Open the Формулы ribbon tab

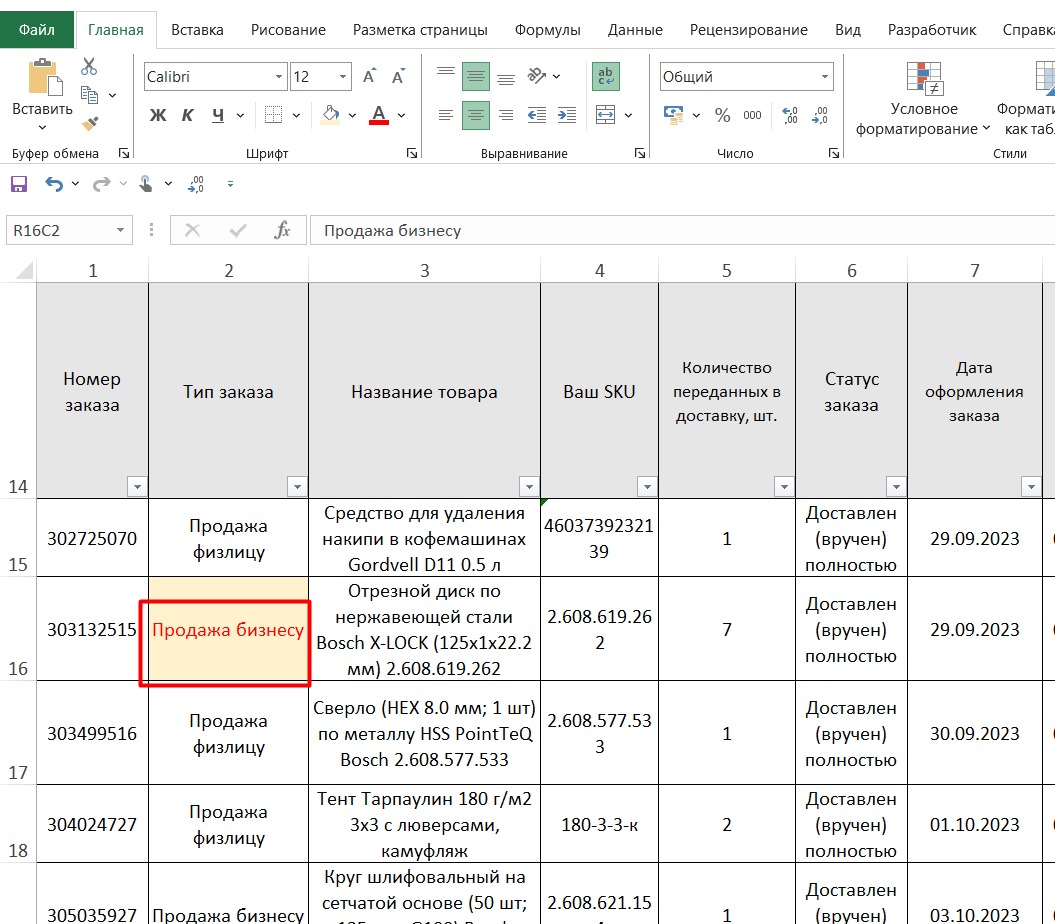click(x=547, y=30)
